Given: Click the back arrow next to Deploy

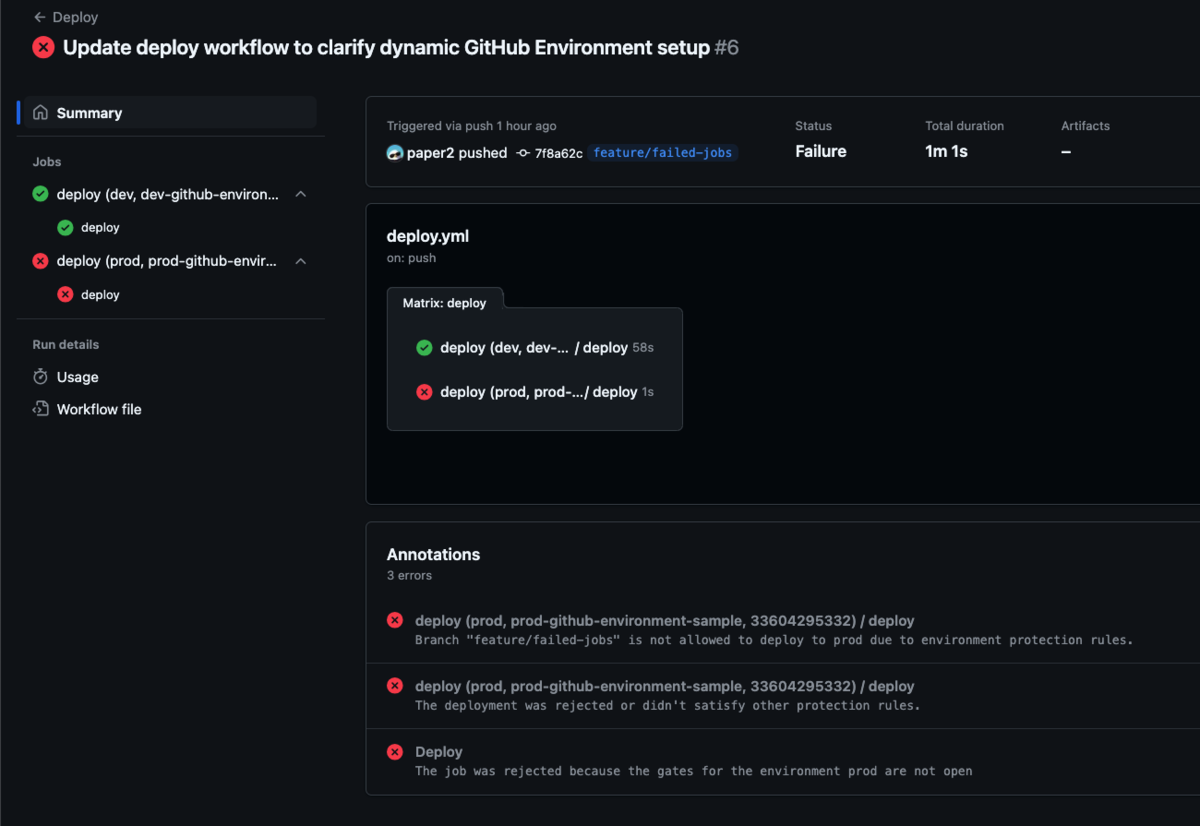Looking at the screenshot, I should (x=39, y=17).
